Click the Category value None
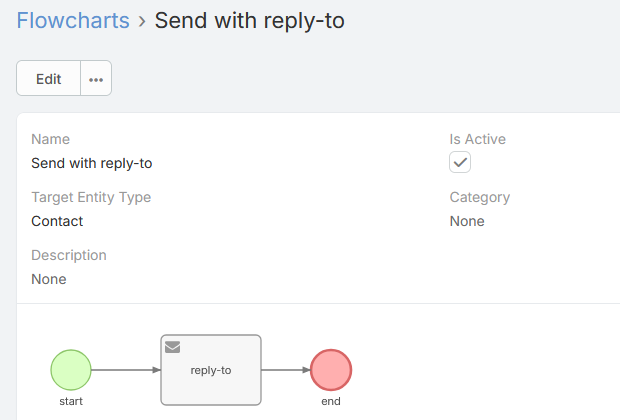The height and width of the screenshot is (420, 620). click(467, 221)
